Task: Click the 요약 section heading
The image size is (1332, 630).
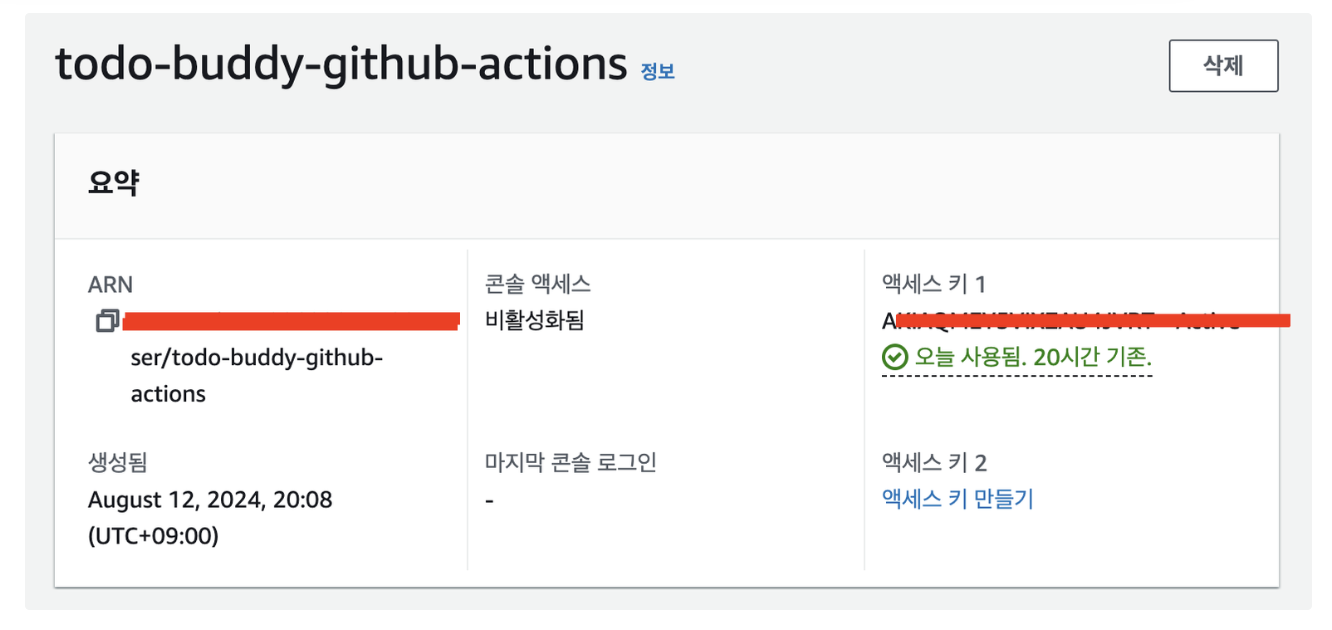Action: coord(113,184)
